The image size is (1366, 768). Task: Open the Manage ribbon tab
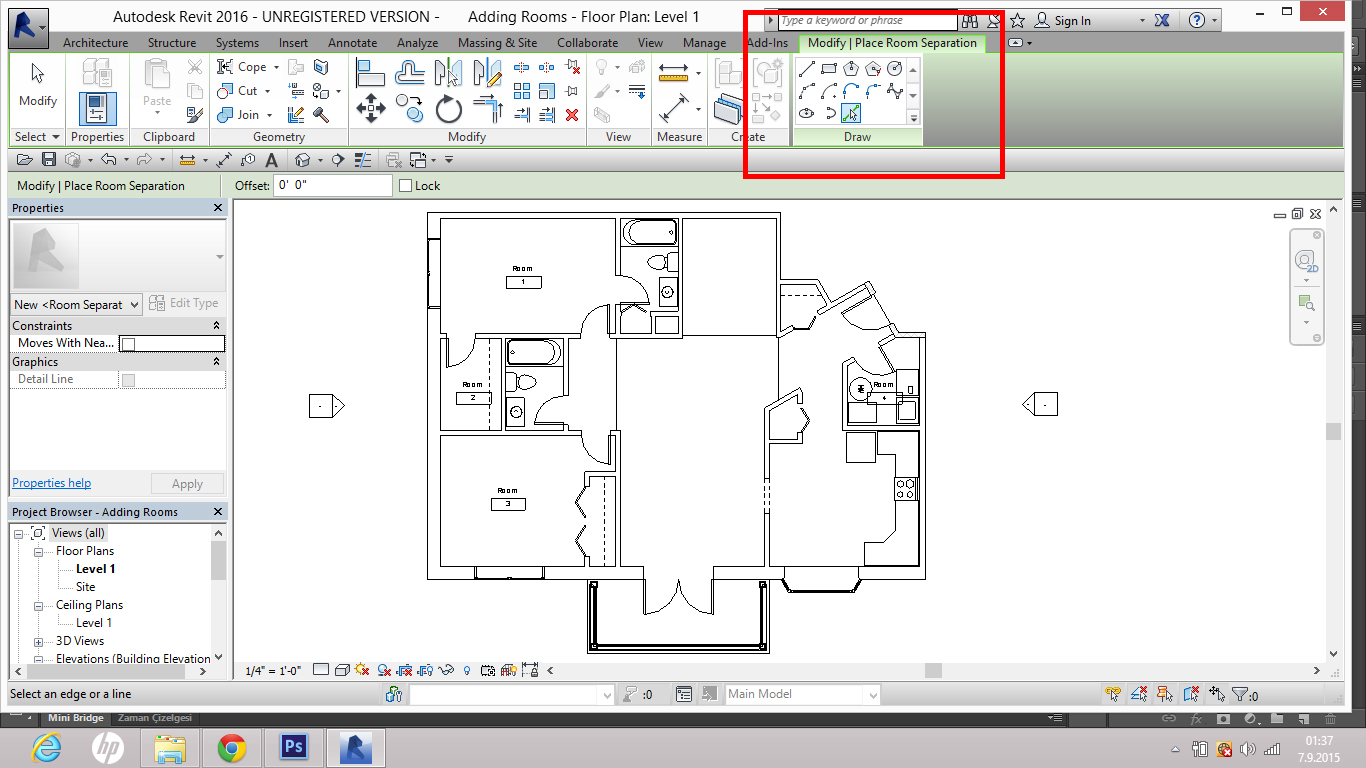pyautogui.click(x=705, y=43)
